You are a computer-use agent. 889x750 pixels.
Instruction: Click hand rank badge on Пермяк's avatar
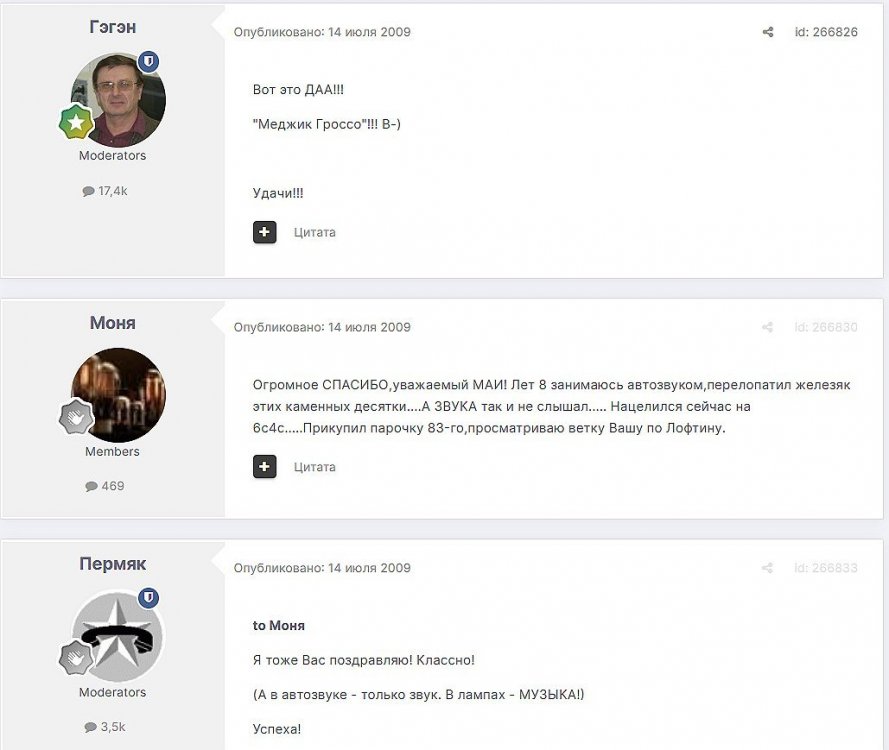(76, 658)
